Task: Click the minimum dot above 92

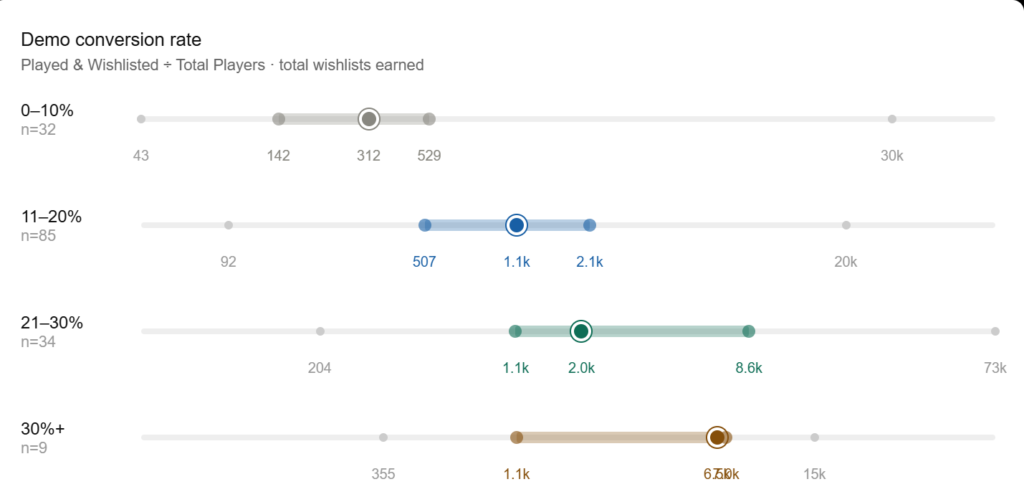Action: pos(229,225)
